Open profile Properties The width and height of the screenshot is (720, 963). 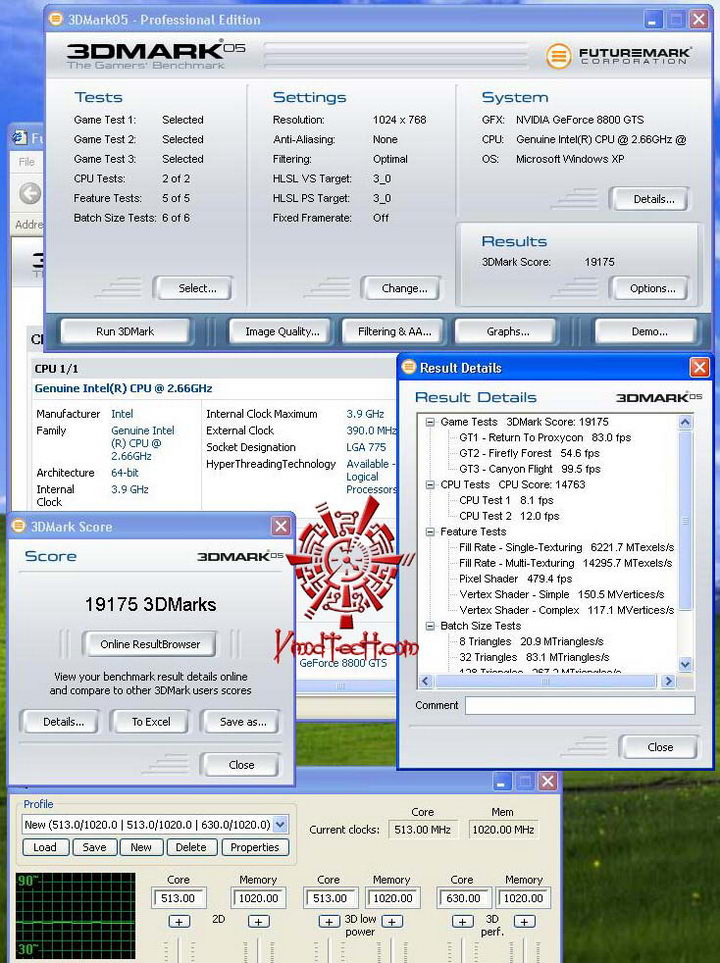tap(255, 847)
